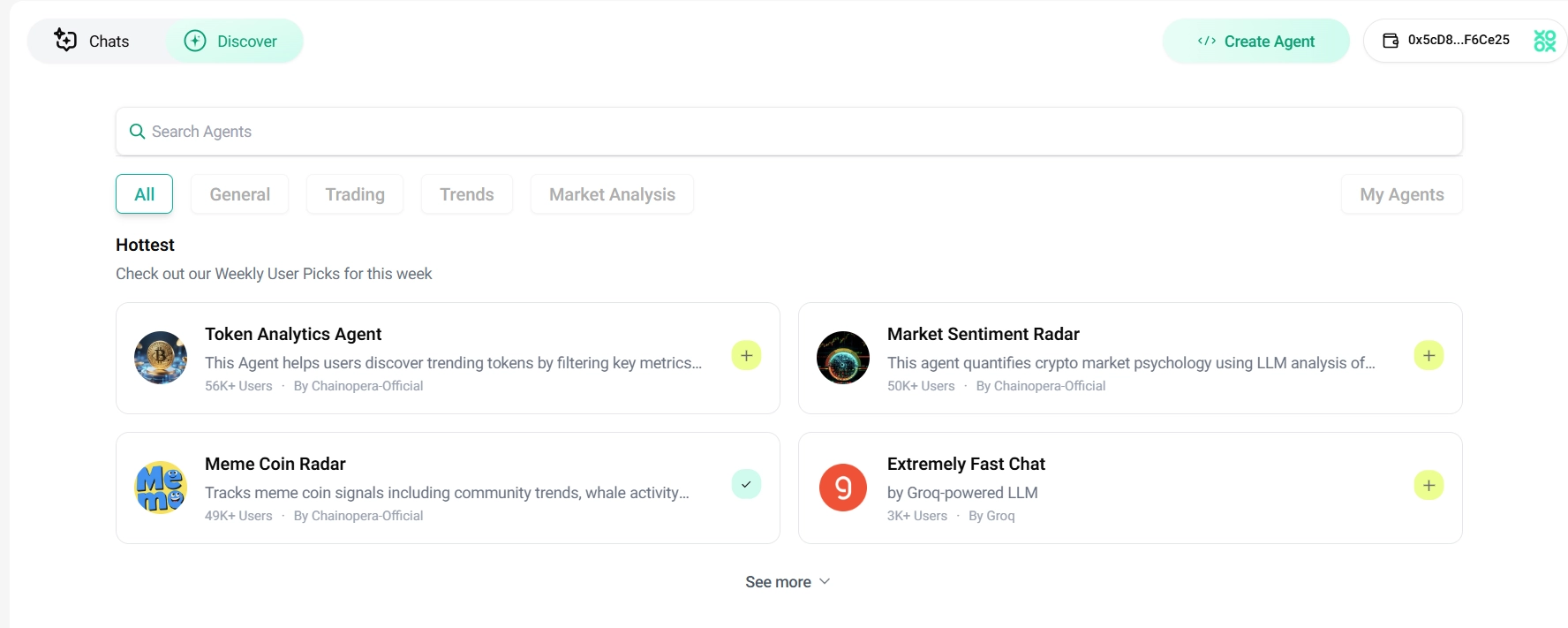Expand the See more agents list
Viewport: 1568px width, 628px height.
tap(787, 582)
